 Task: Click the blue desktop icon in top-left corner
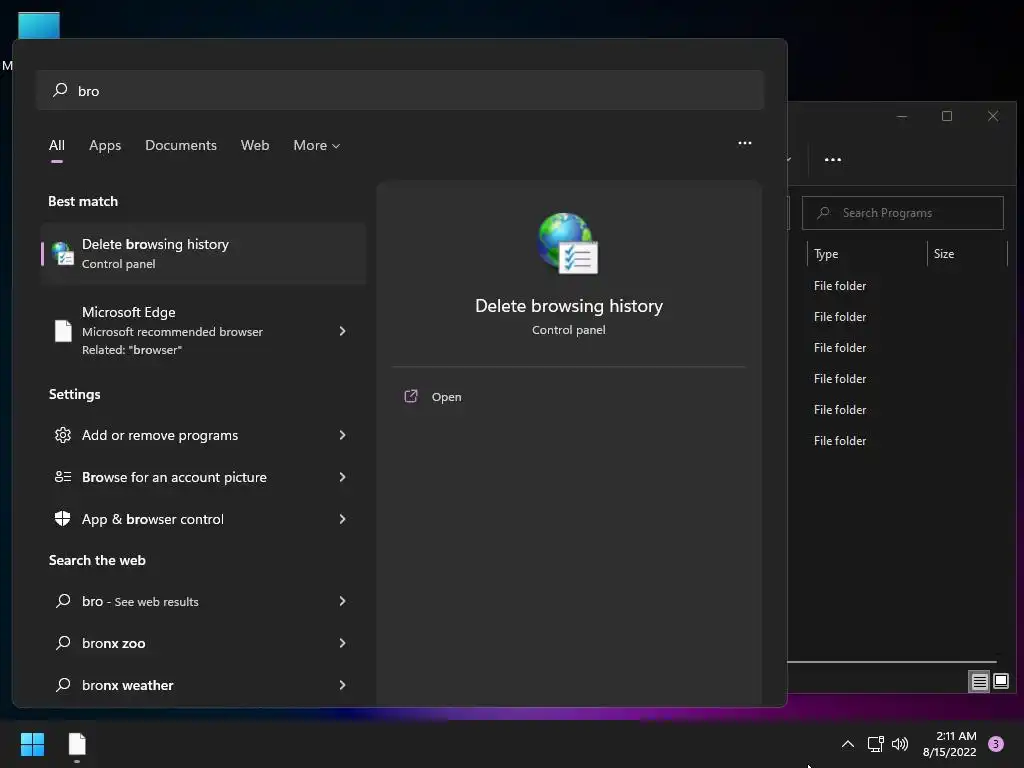(x=39, y=25)
